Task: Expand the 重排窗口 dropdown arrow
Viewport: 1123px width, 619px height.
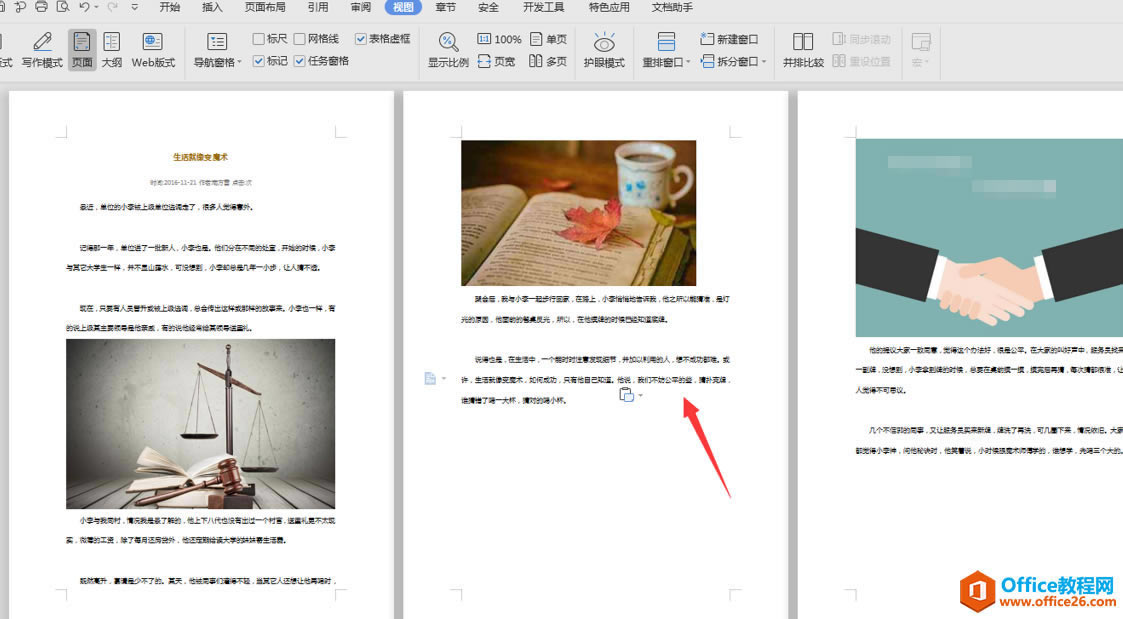Action: coord(688,62)
